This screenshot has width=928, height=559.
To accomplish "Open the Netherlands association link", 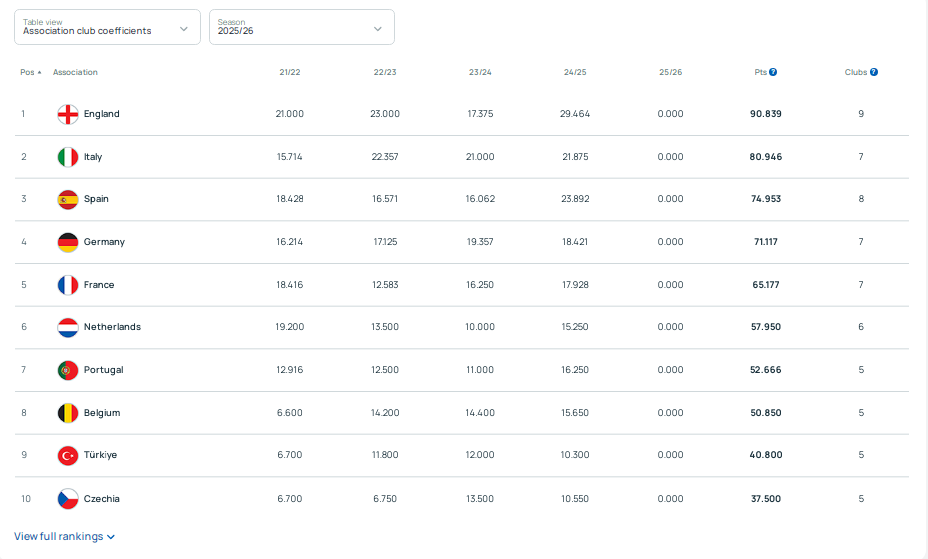I will point(112,327).
